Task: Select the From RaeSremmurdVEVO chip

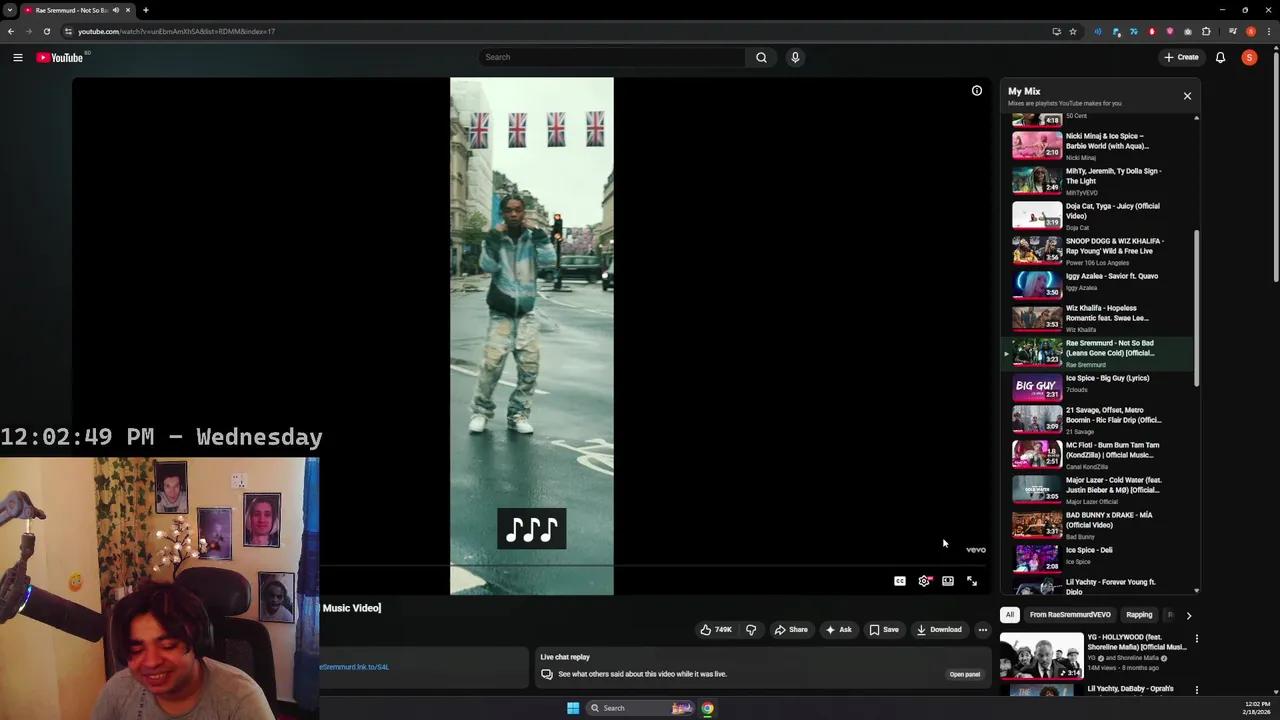Action: click(x=1070, y=615)
